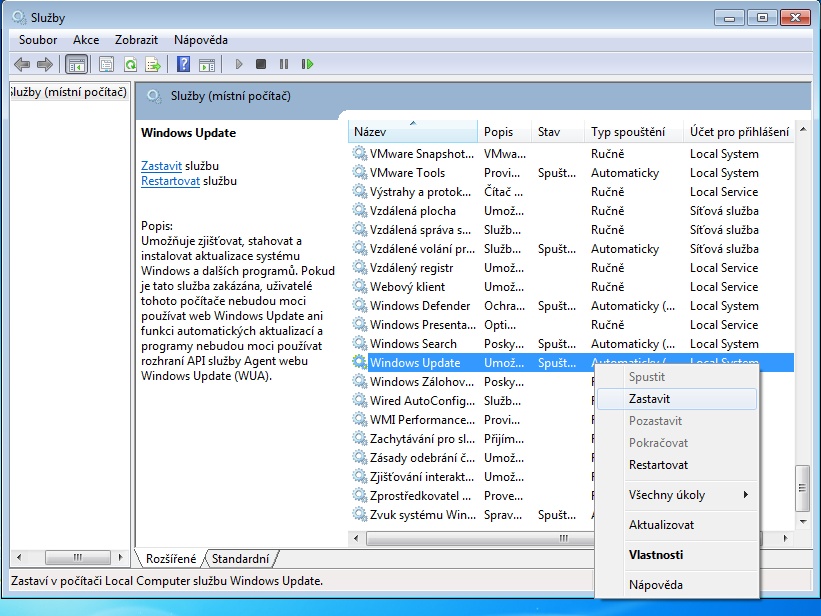Click the Zastavit service link
Viewport: 821px width, 616px height.
coord(161,166)
